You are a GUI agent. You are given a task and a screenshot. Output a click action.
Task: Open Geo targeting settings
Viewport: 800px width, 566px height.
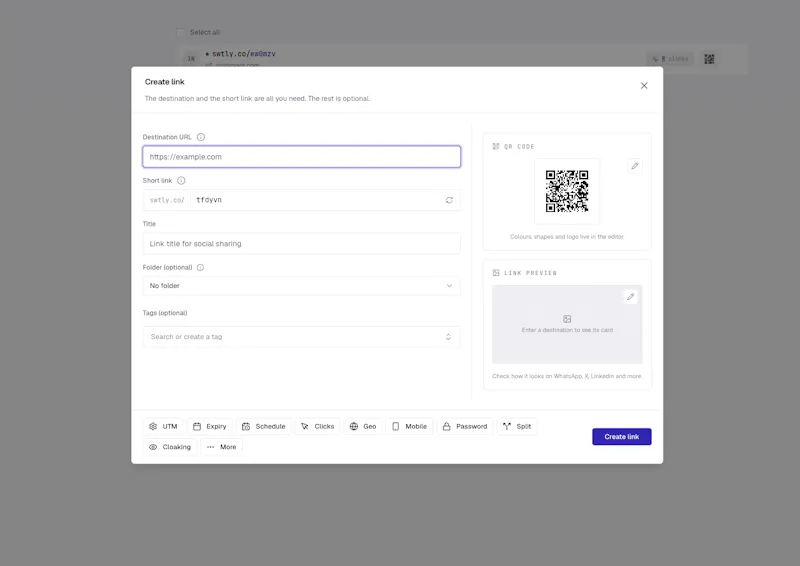[x=363, y=427]
